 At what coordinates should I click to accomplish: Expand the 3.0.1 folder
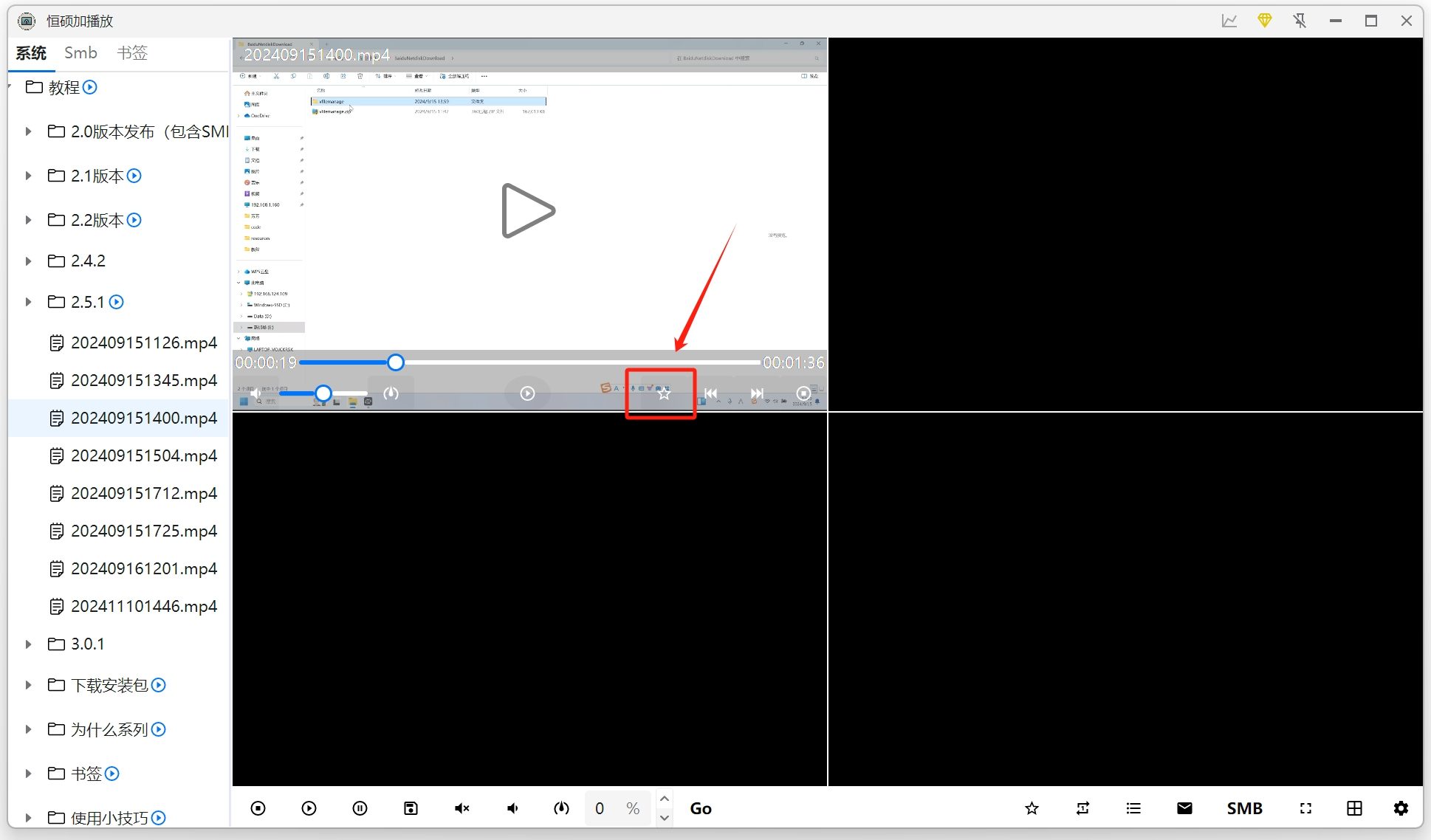click(x=28, y=644)
